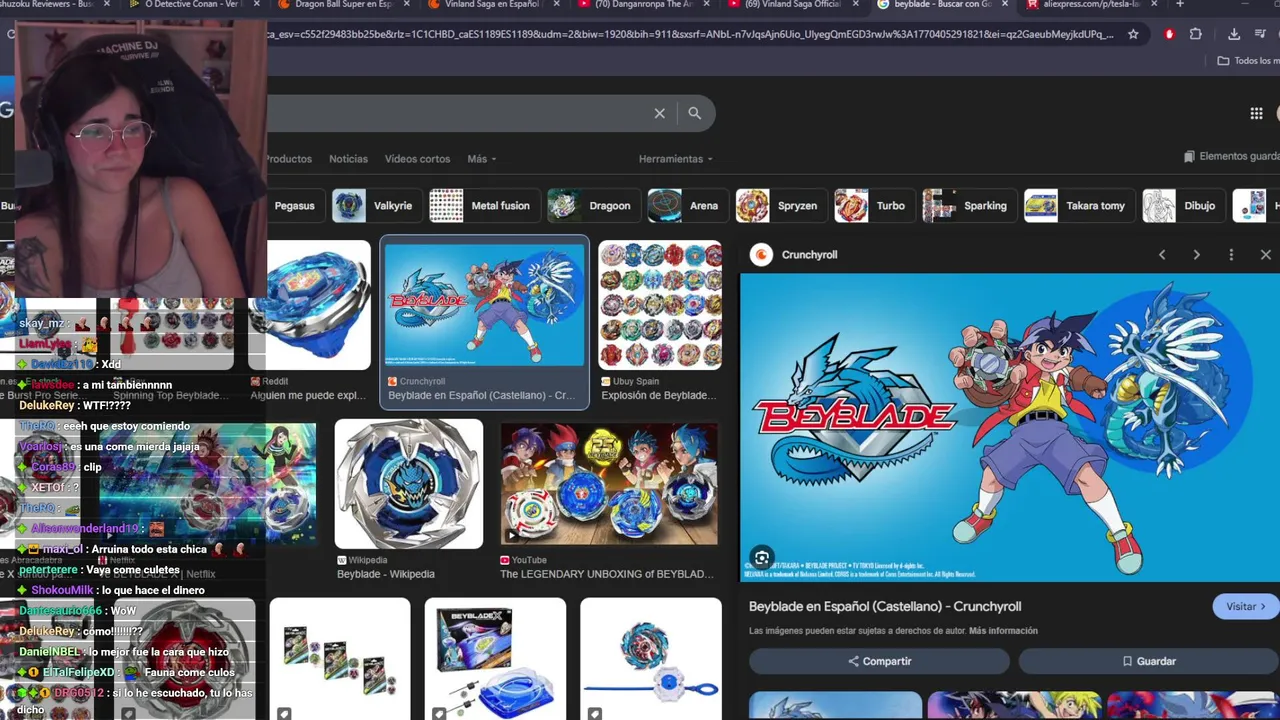This screenshot has height=720, width=1280.
Task: Open a new browser tab with plus icon
Action: (1179, 4)
